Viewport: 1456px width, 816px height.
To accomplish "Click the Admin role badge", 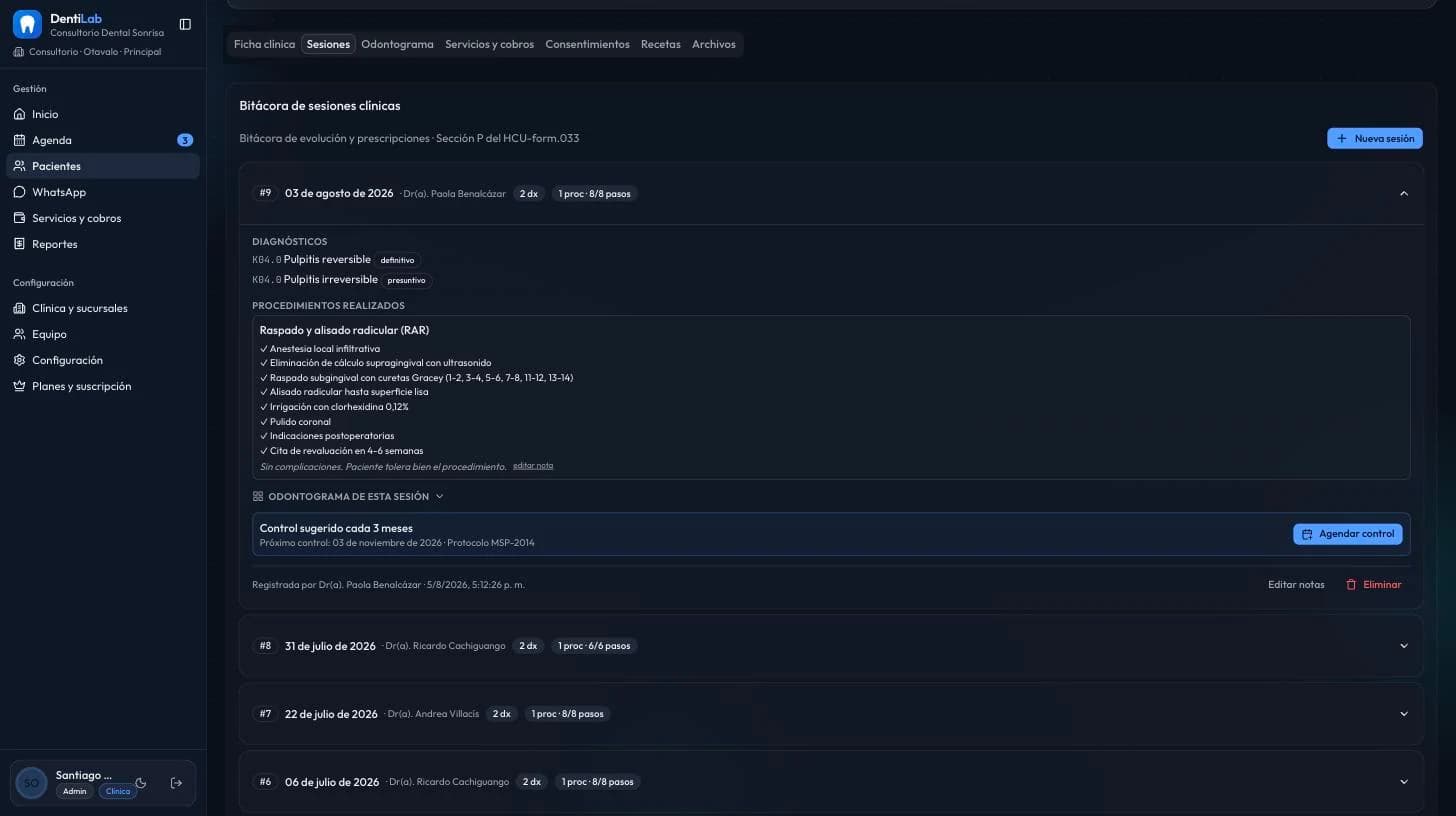I will click(74, 791).
